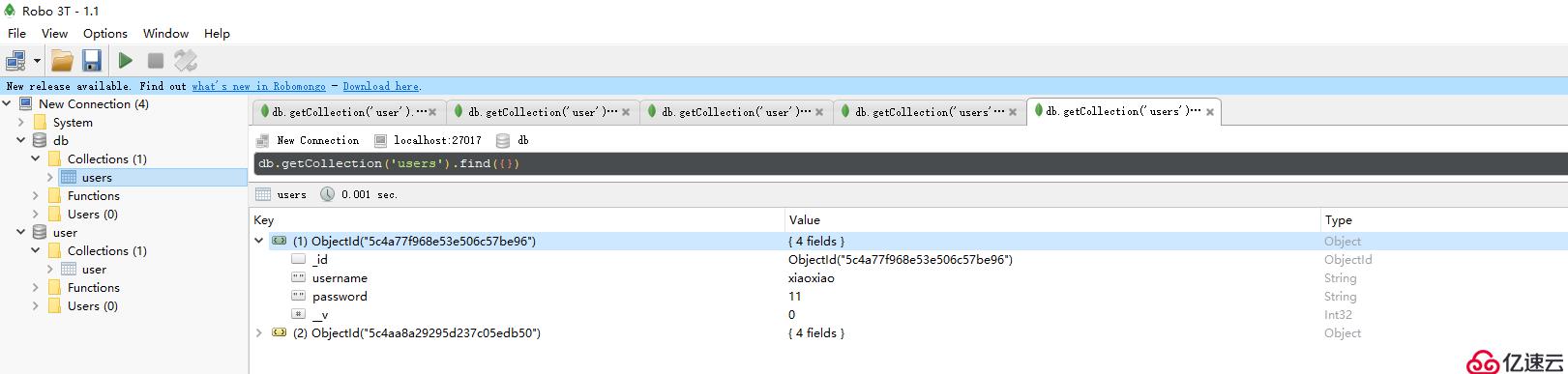The image size is (1568, 374).
Task: Select the System folder
Action: (x=73, y=122)
